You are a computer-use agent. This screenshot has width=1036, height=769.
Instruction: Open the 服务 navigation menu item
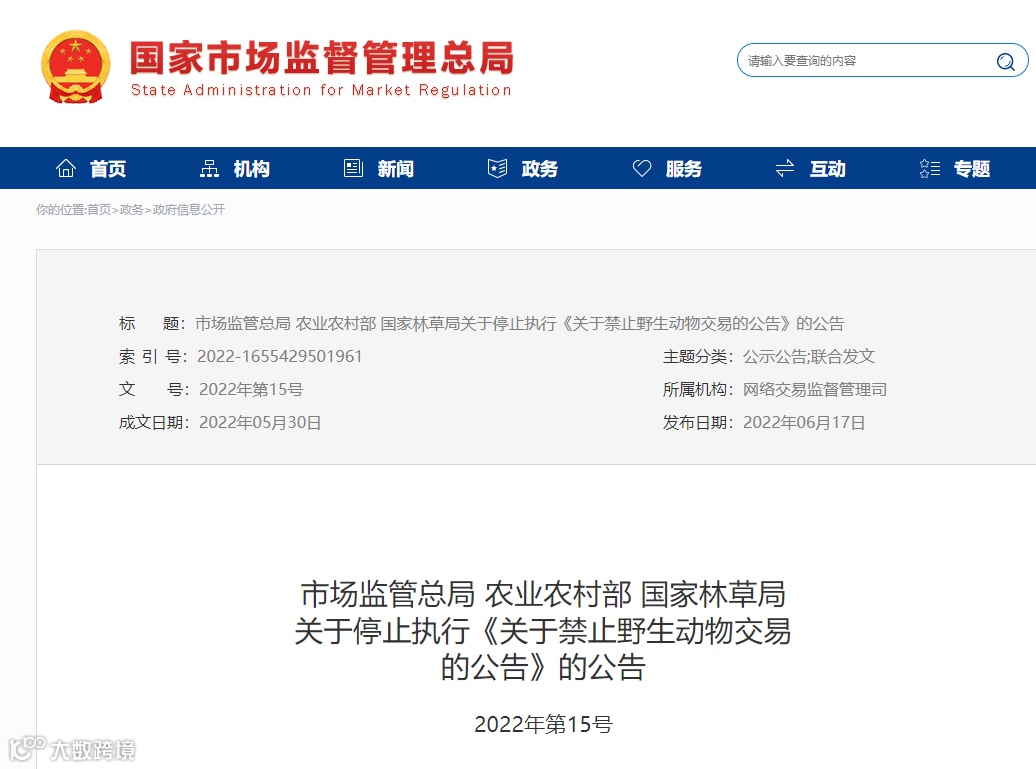684,169
